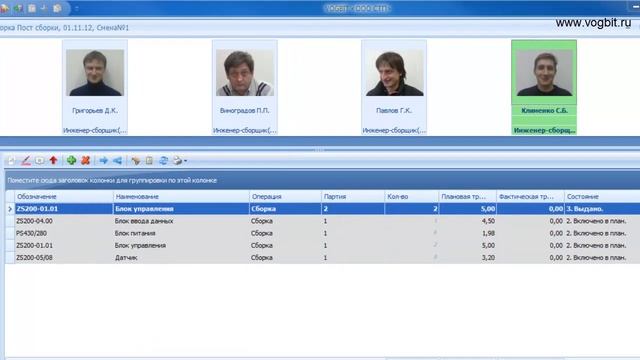Select worker card Виноградов П.П.

click(x=244, y=87)
